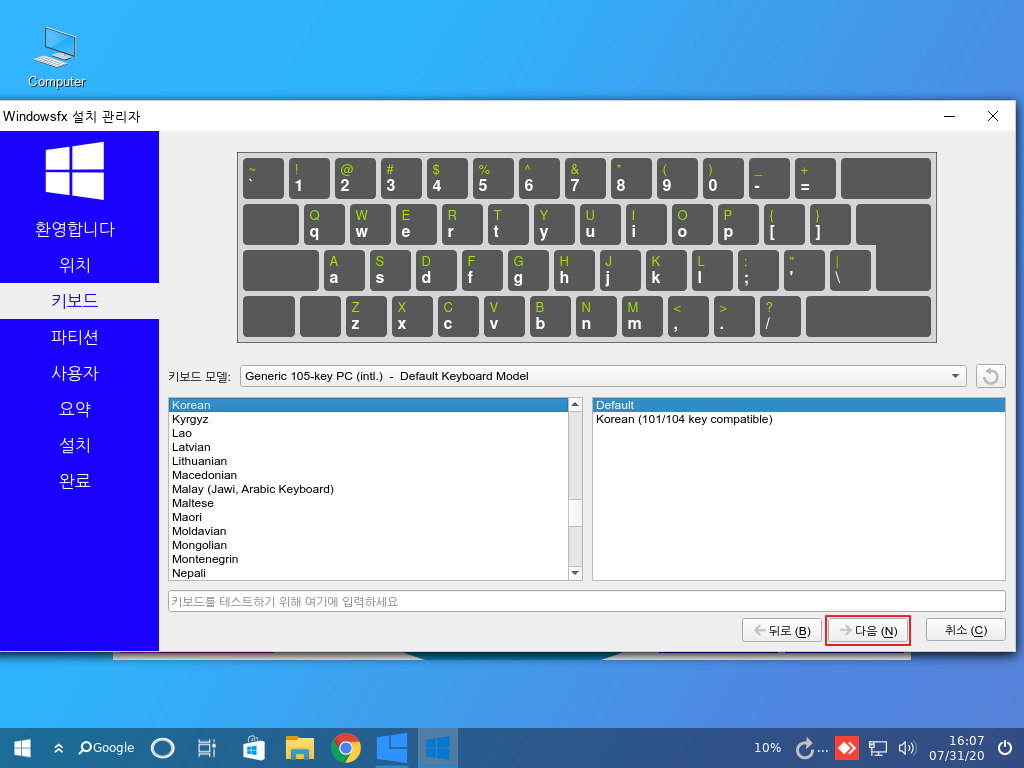Image resolution: width=1024 pixels, height=768 pixels.
Task: Close the Windowsfx installer window
Action: [x=993, y=116]
